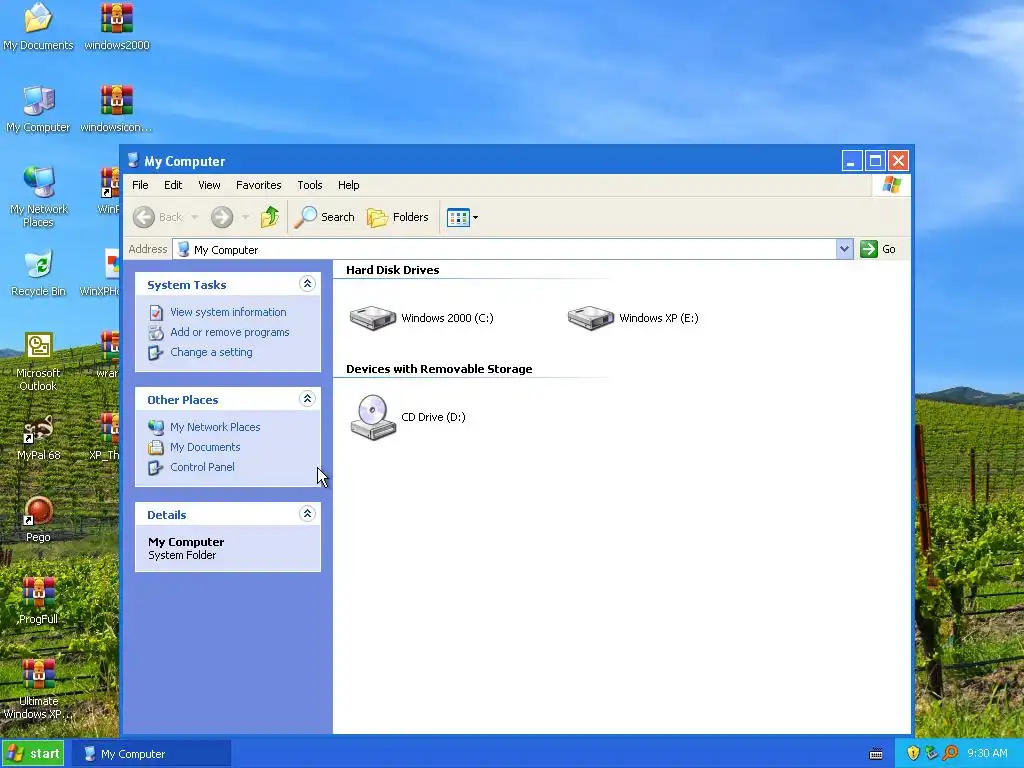1024x768 pixels.
Task: Collapse the Other Places panel
Action: click(307, 398)
